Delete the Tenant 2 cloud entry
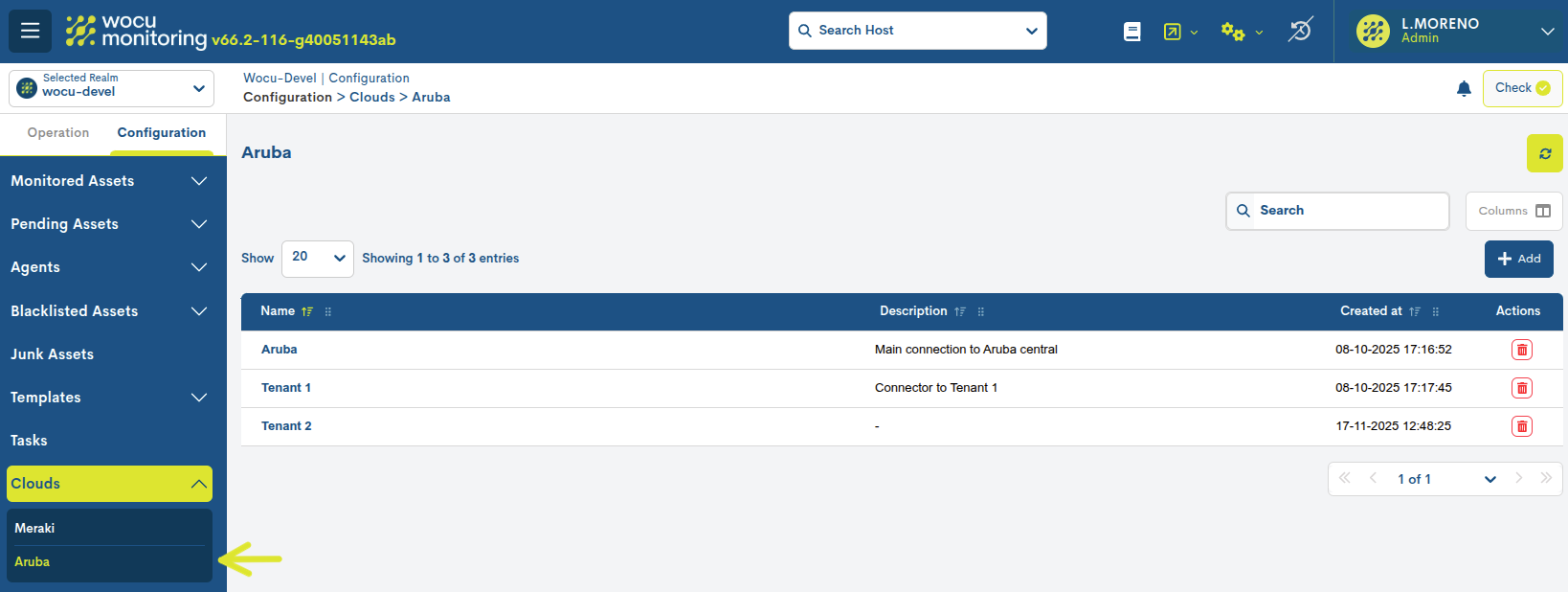This screenshot has width=1568, height=592. tap(1521, 426)
